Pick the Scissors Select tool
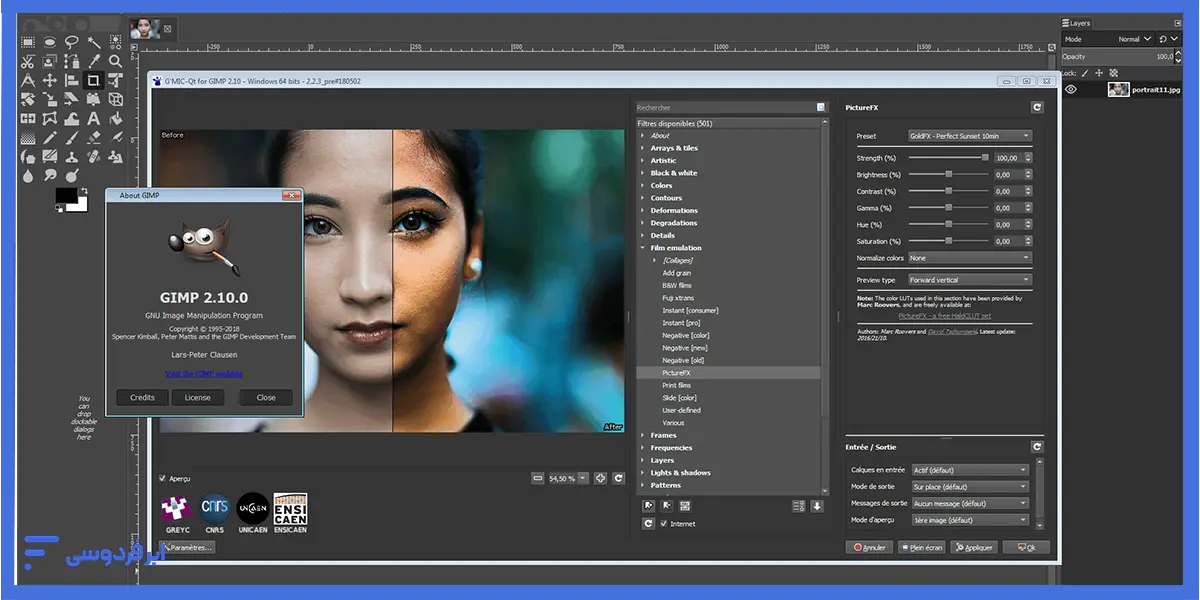Image resolution: width=1200 pixels, height=600 pixels. click(x=28, y=61)
